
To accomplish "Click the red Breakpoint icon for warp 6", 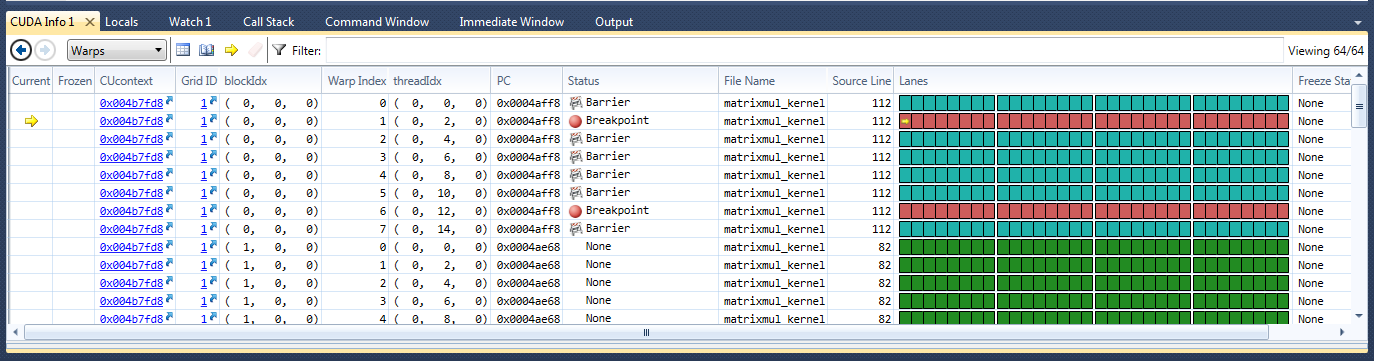I will tap(575, 211).
